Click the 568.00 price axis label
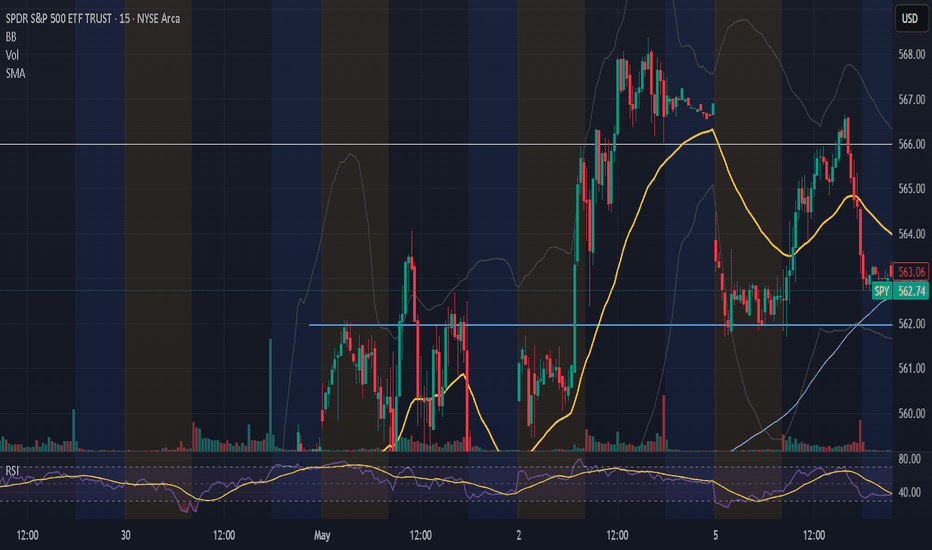932x550 pixels. point(911,55)
